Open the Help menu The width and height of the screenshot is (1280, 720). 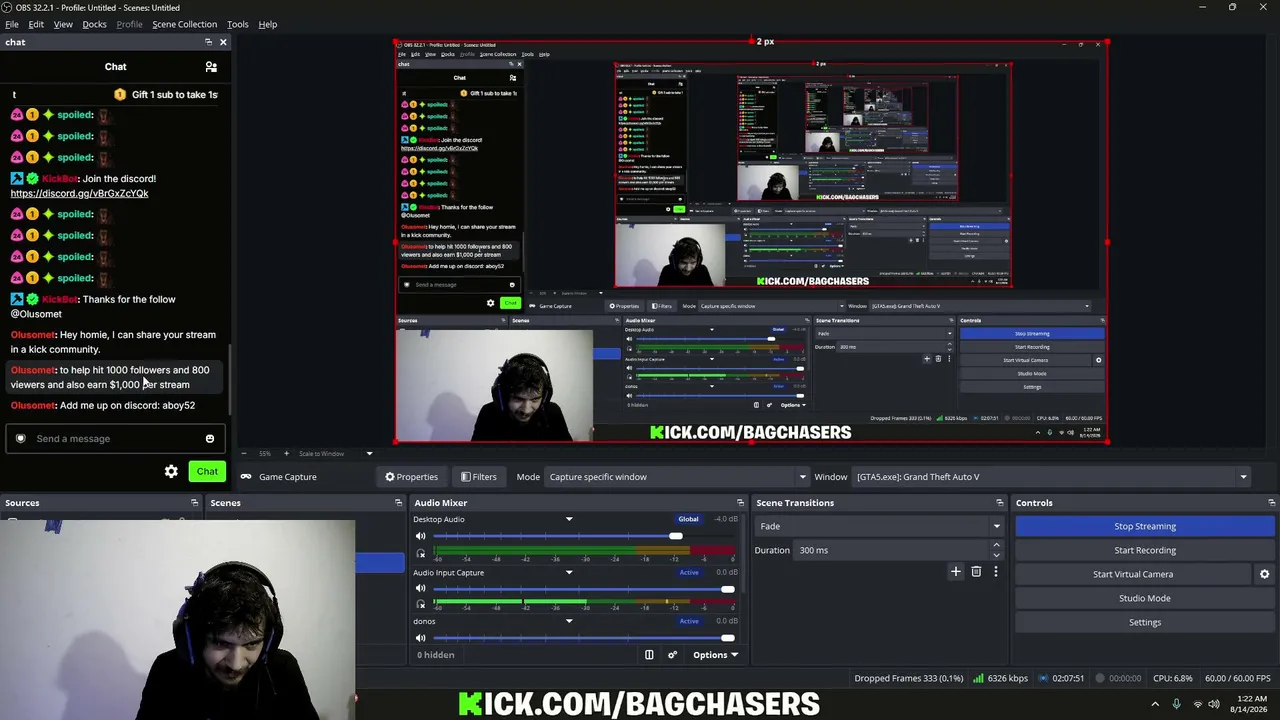point(268,24)
